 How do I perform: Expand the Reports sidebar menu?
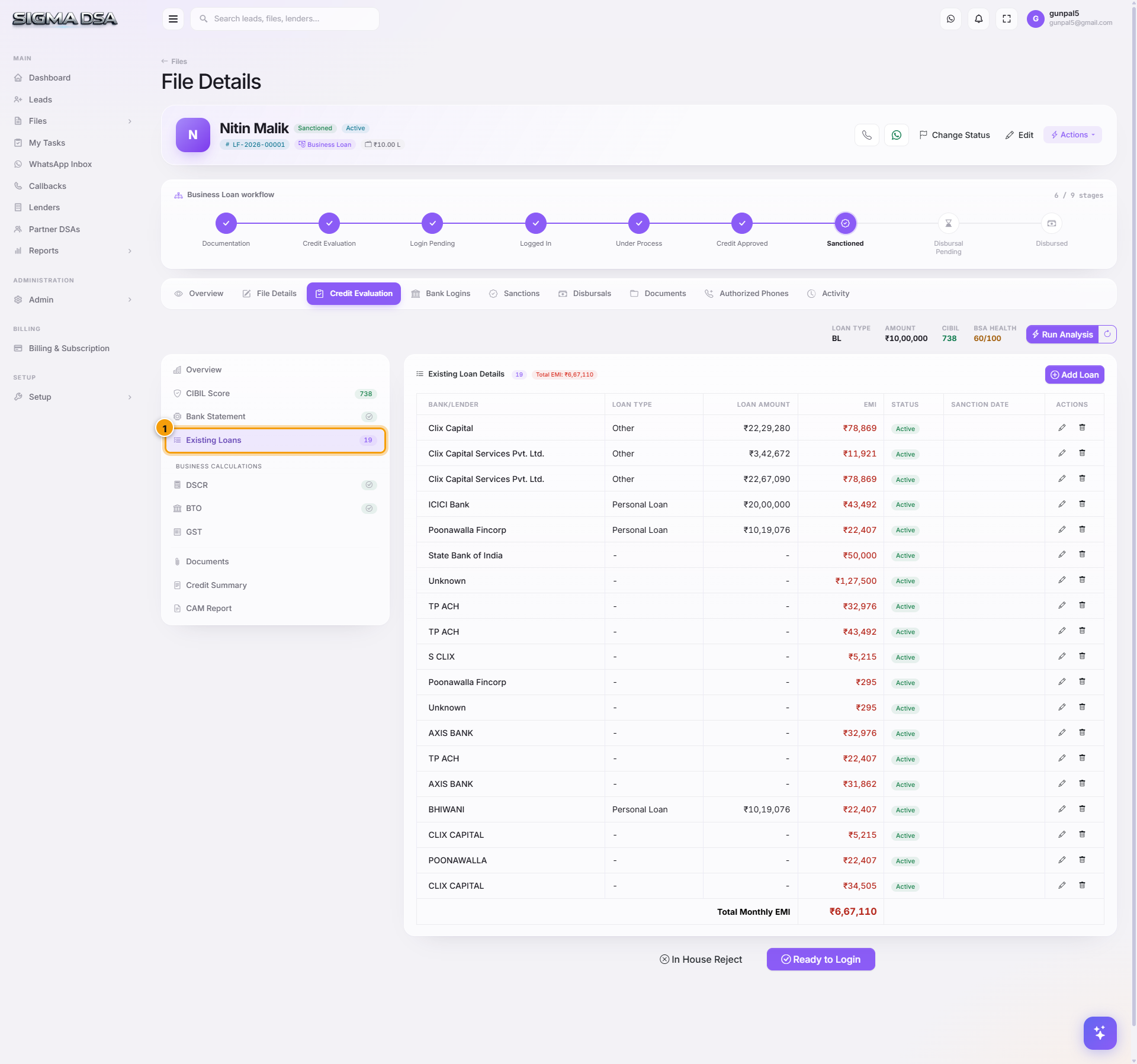72,250
